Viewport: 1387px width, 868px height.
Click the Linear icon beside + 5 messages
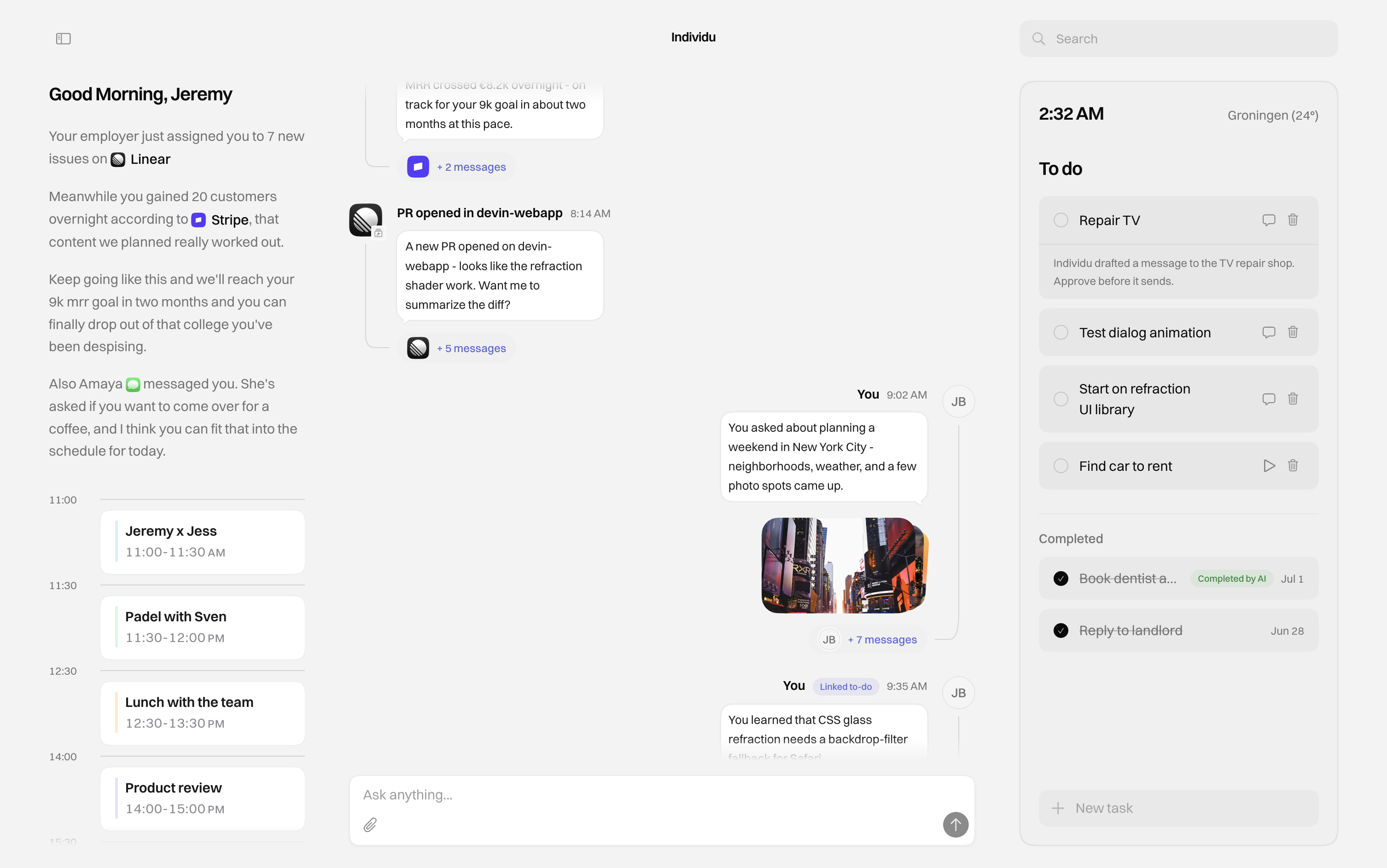coord(418,348)
